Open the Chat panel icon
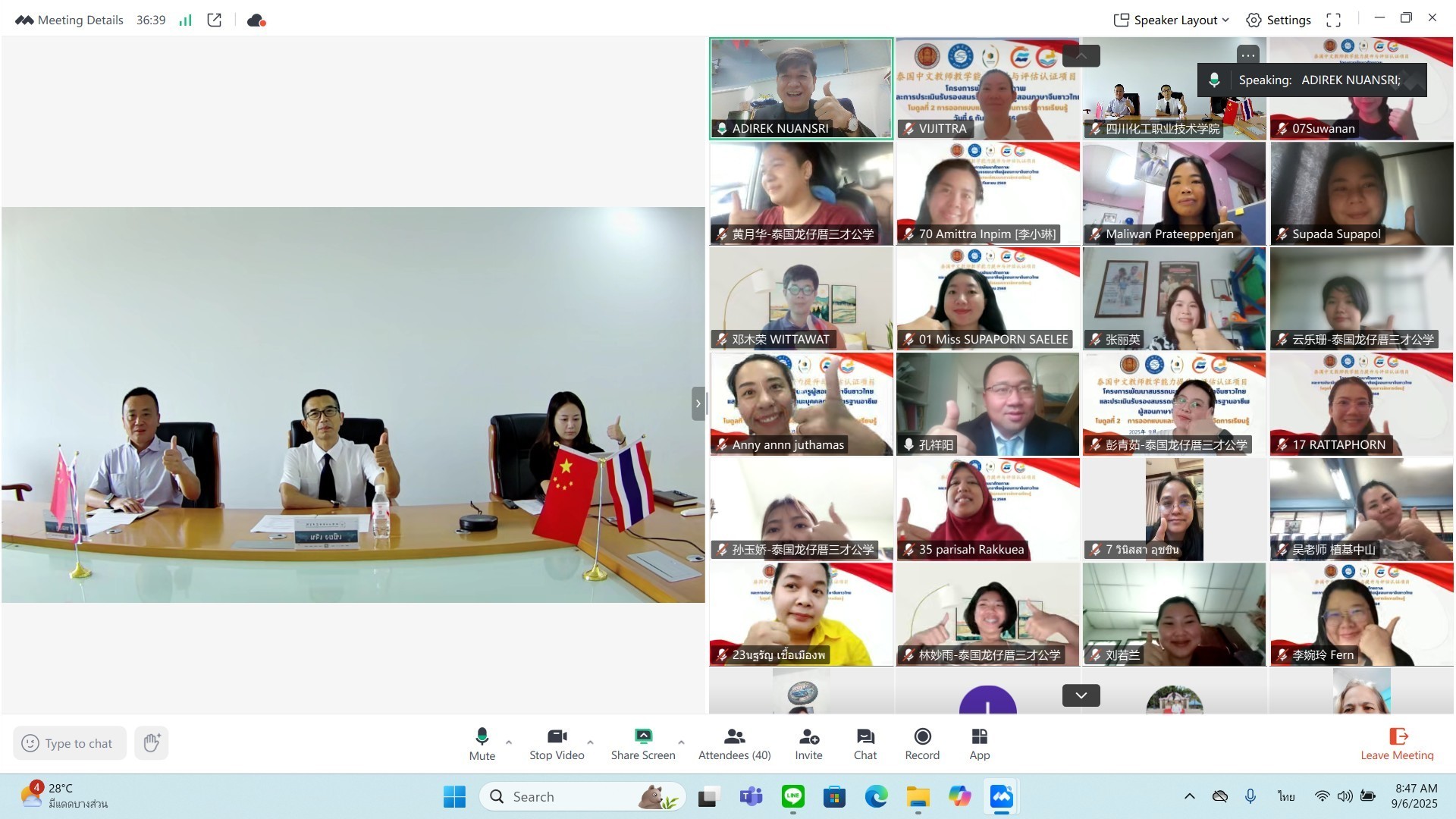The height and width of the screenshot is (819, 1456). tap(865, 736)
